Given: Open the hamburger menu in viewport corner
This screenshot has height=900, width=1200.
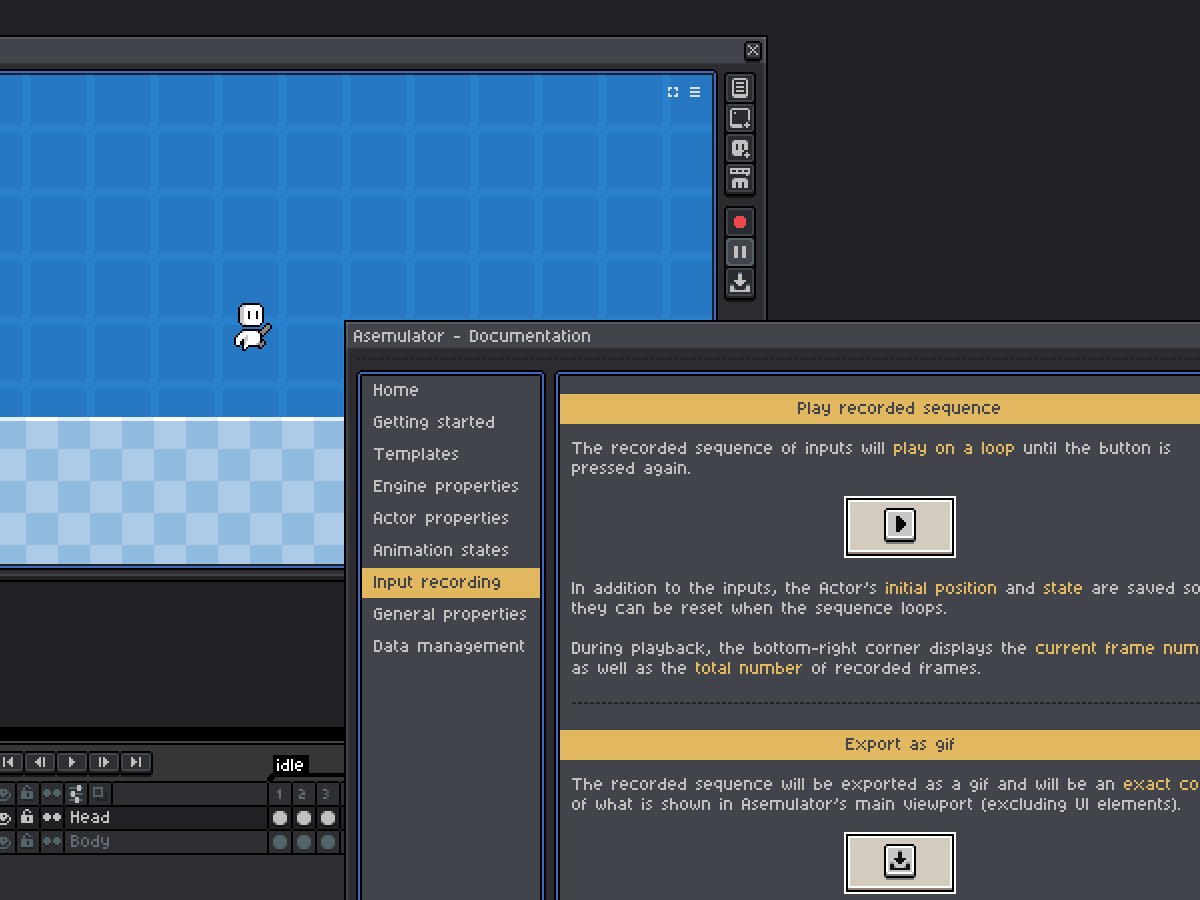Looking at the screenshot, I should click(x=695, y=92).
